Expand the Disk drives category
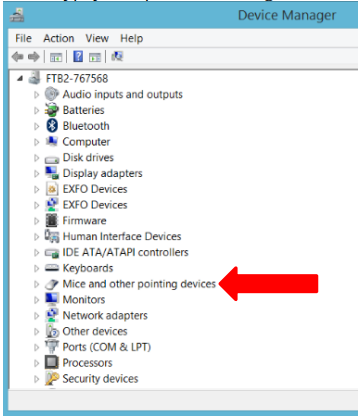Screen dimensions: 362x418 pos(36,158)
